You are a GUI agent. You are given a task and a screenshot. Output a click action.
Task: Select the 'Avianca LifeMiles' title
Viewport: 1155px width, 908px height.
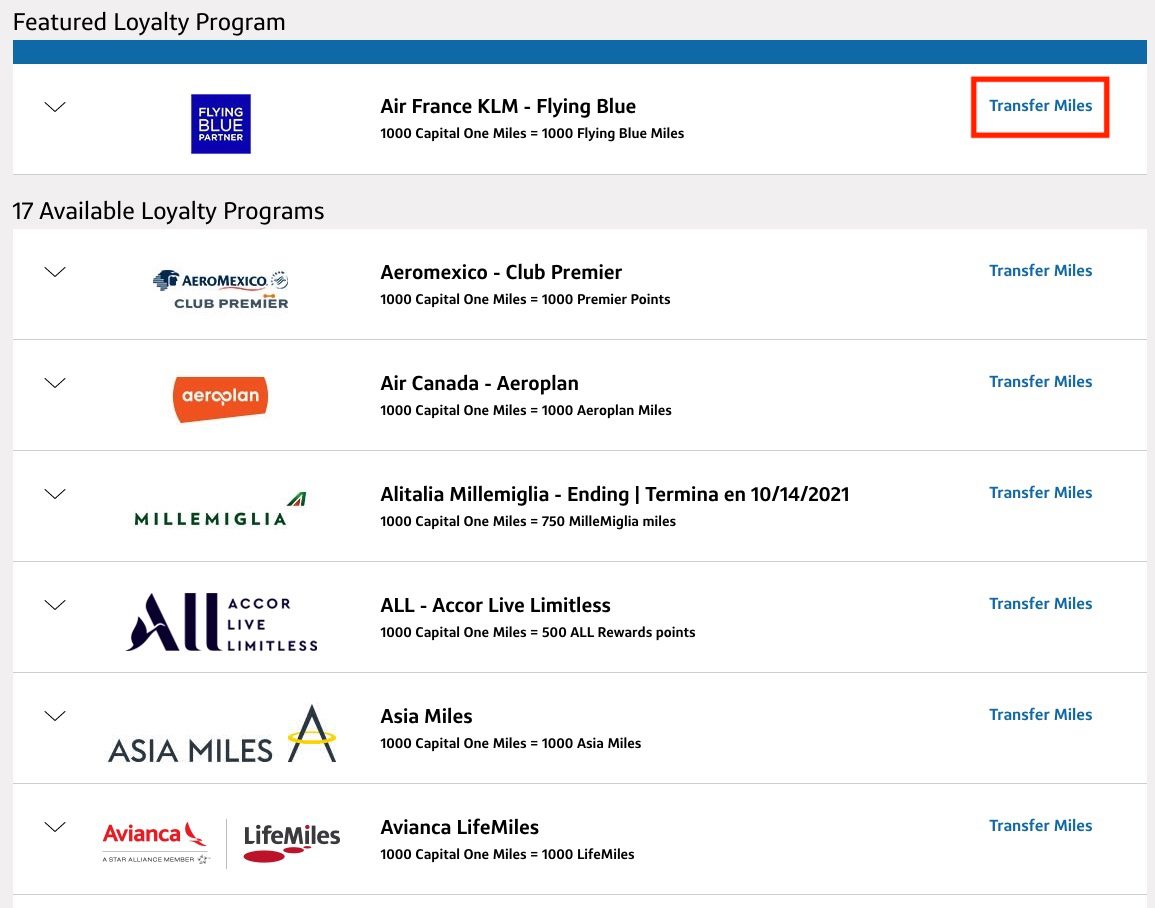460,828
